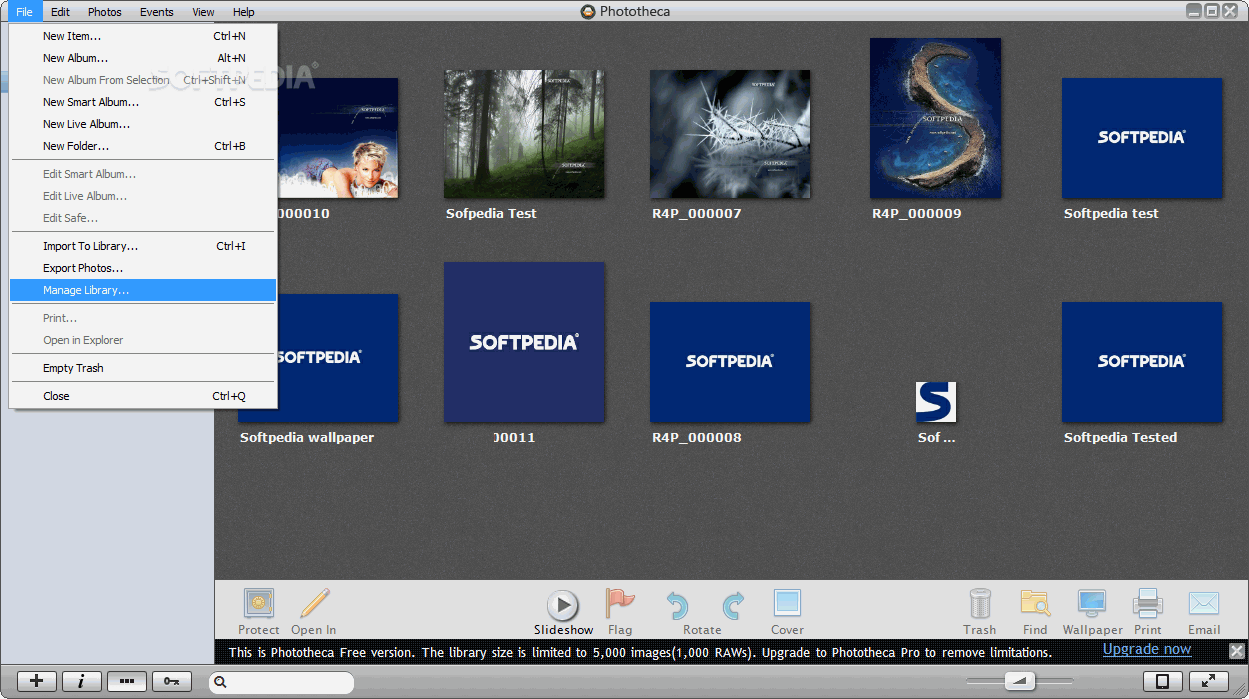Click the Trash bin icon

(x=980, y=604)
